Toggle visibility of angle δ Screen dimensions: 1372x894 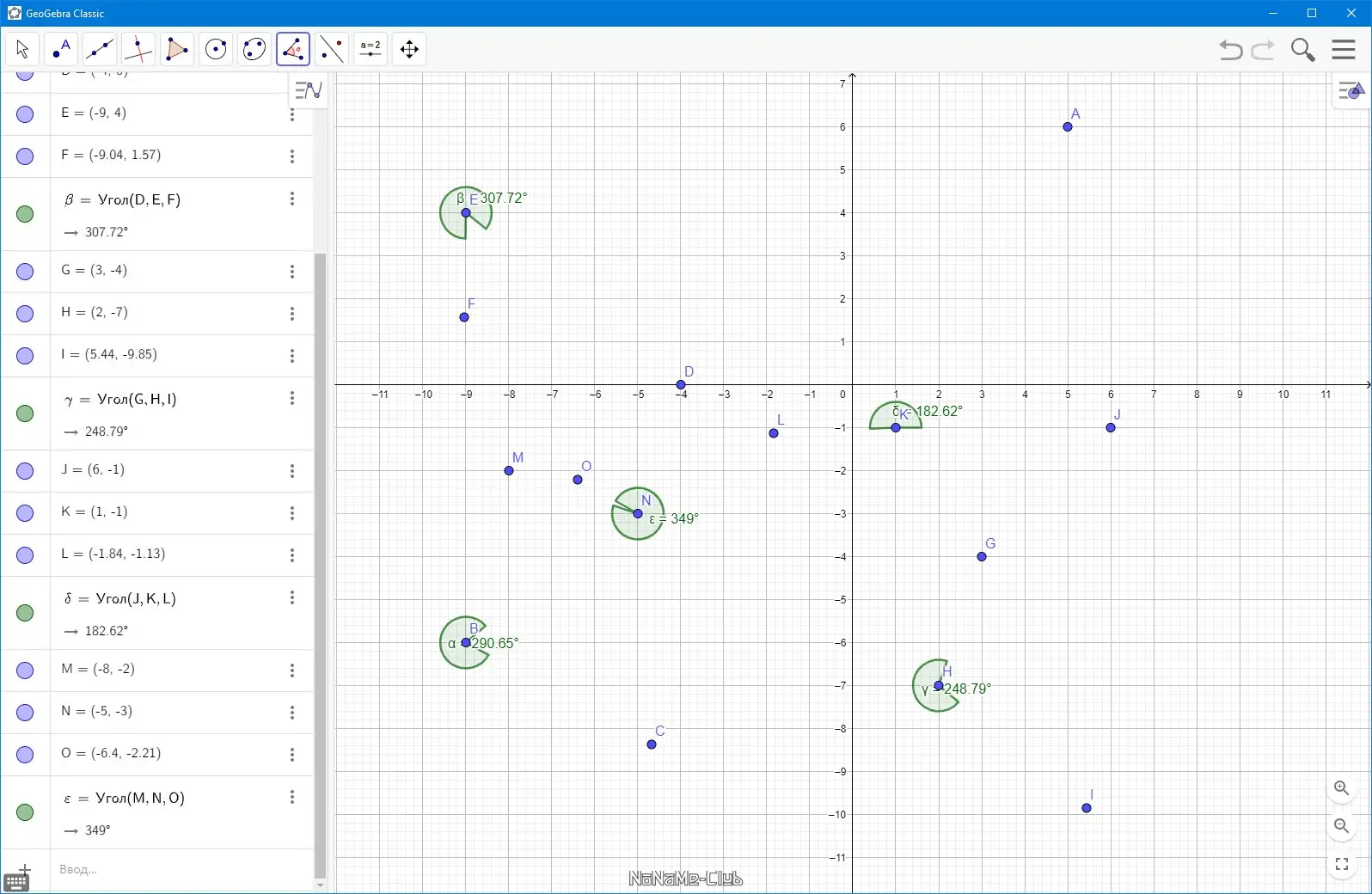coord(25,613)
